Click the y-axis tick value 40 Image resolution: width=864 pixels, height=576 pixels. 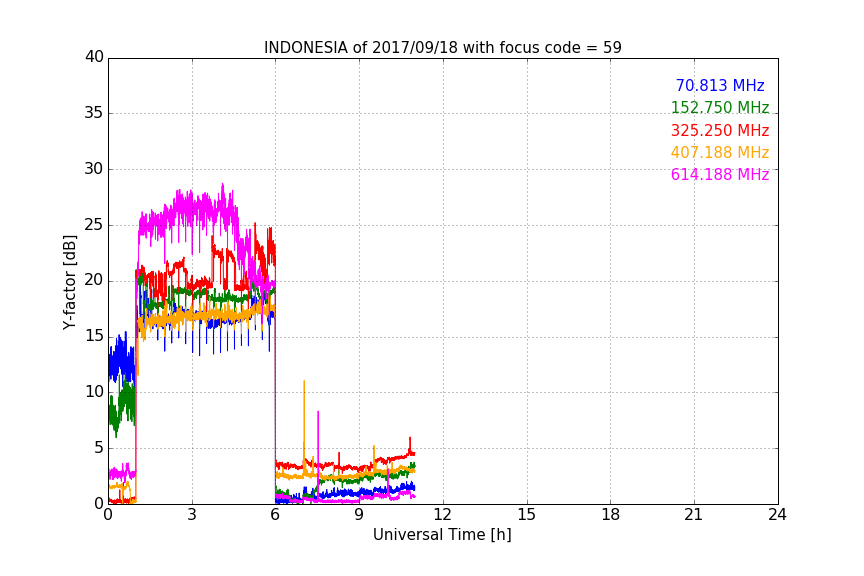94,57
